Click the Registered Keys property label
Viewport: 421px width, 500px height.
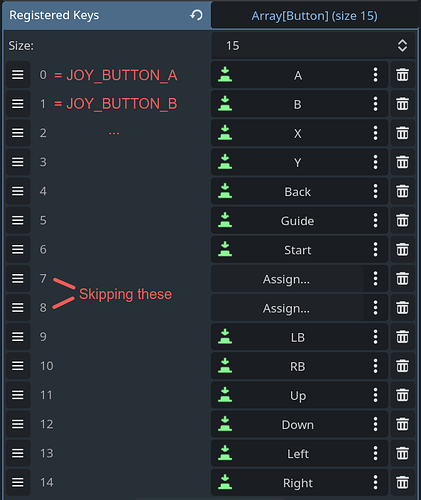54,15
